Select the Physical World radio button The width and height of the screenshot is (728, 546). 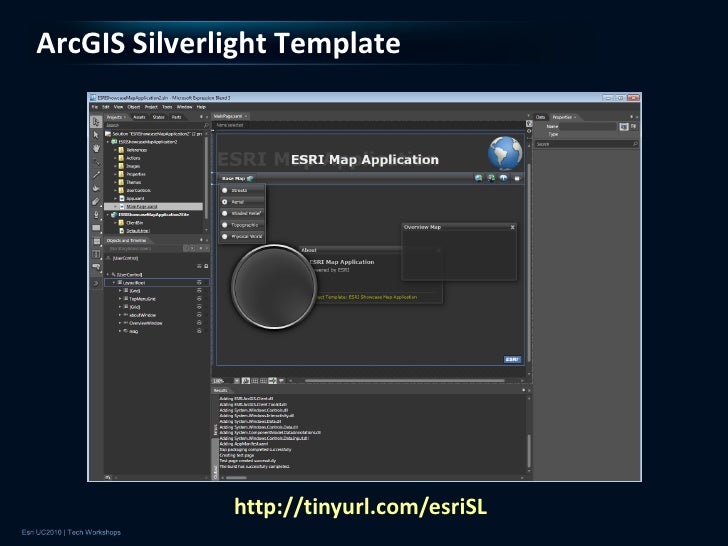(225, 236)
